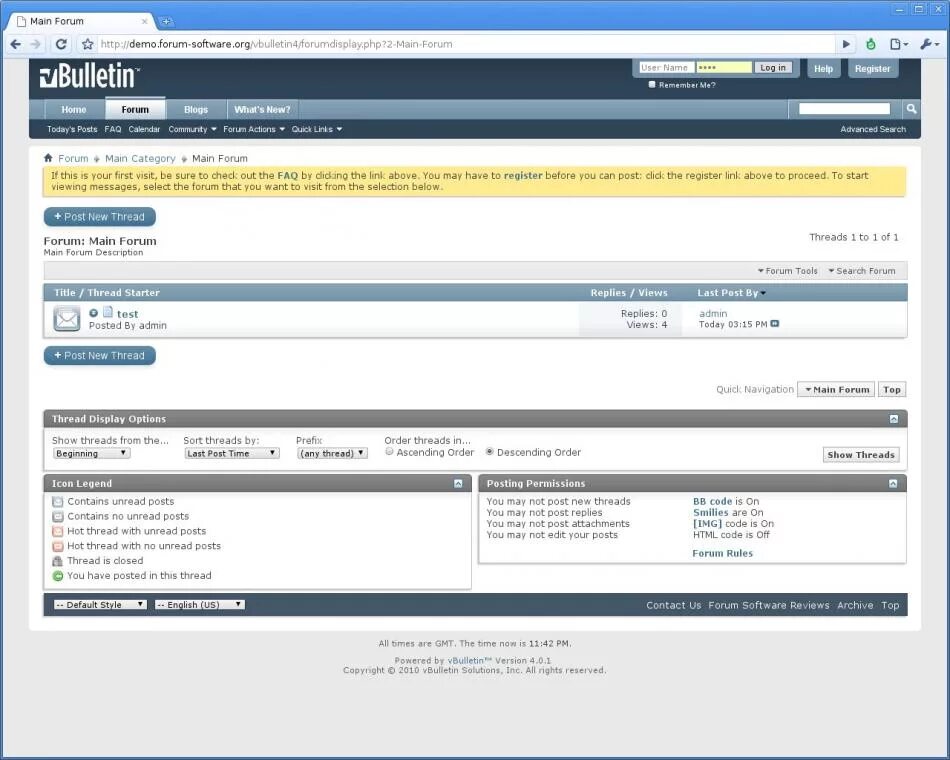Screen dimensions: 950x760
Task: Click the home icon in breadcrumb
Action: 48,158
